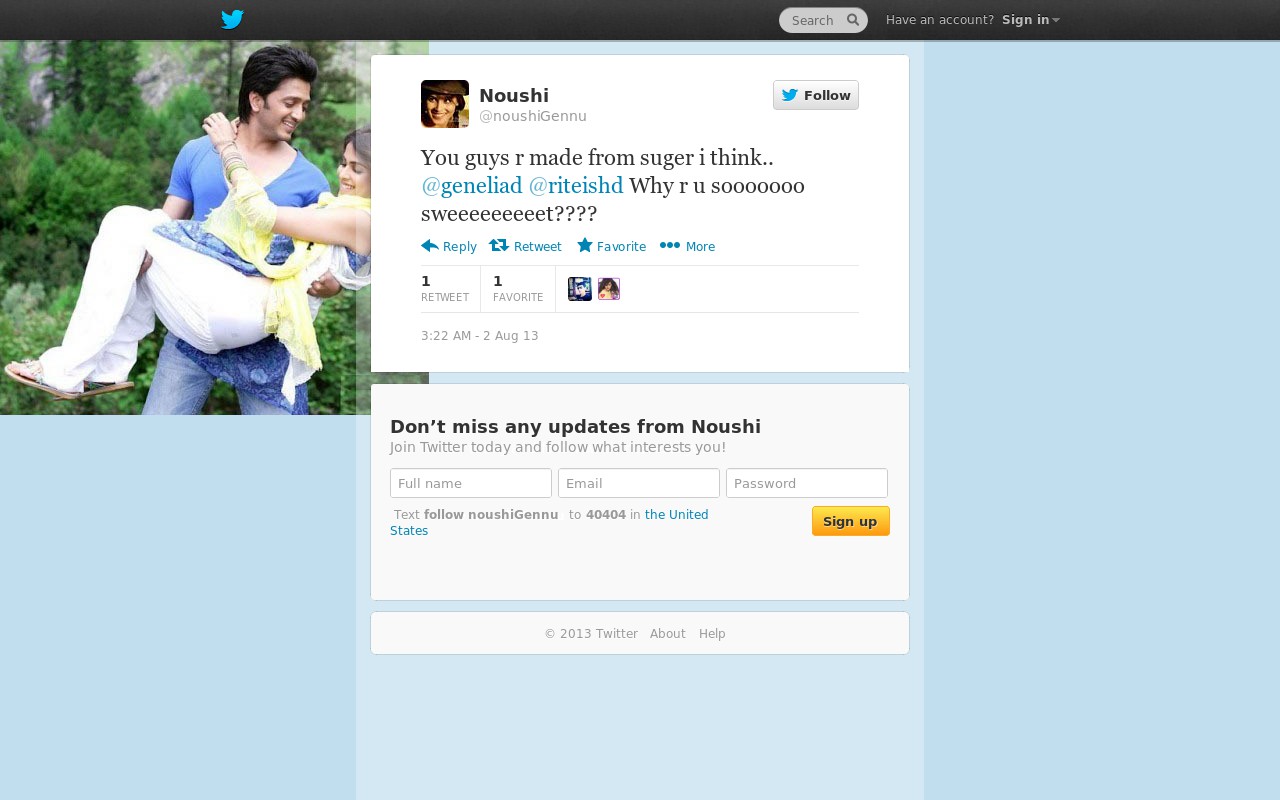Viewport: 1280px width, 800px height.
Task: Open the @noushiGennu handle link
Action: coord(533,116)
